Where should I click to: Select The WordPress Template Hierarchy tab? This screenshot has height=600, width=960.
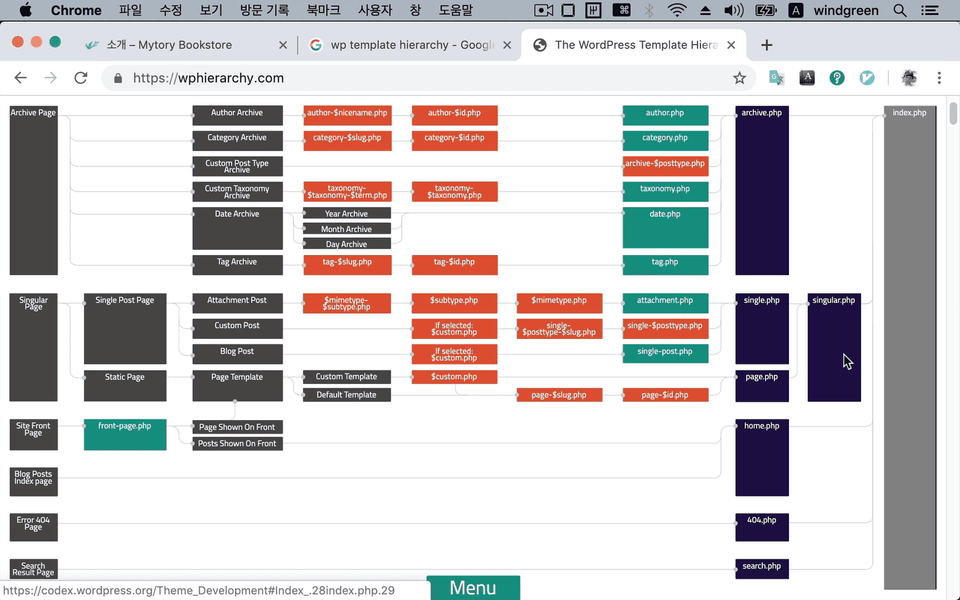[x=636, y=45]
